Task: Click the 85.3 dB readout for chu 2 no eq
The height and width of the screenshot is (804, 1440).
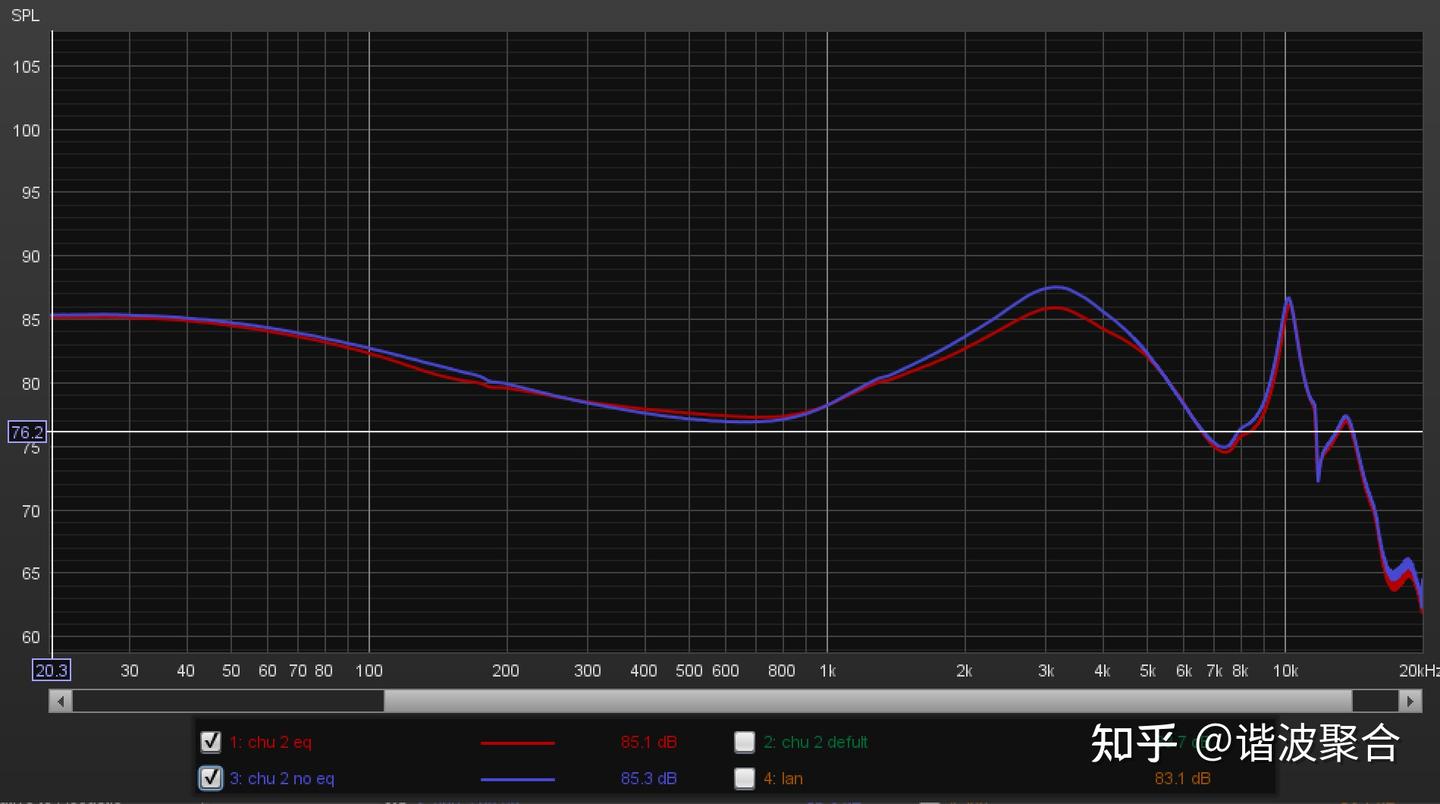Action: [648, 778]
